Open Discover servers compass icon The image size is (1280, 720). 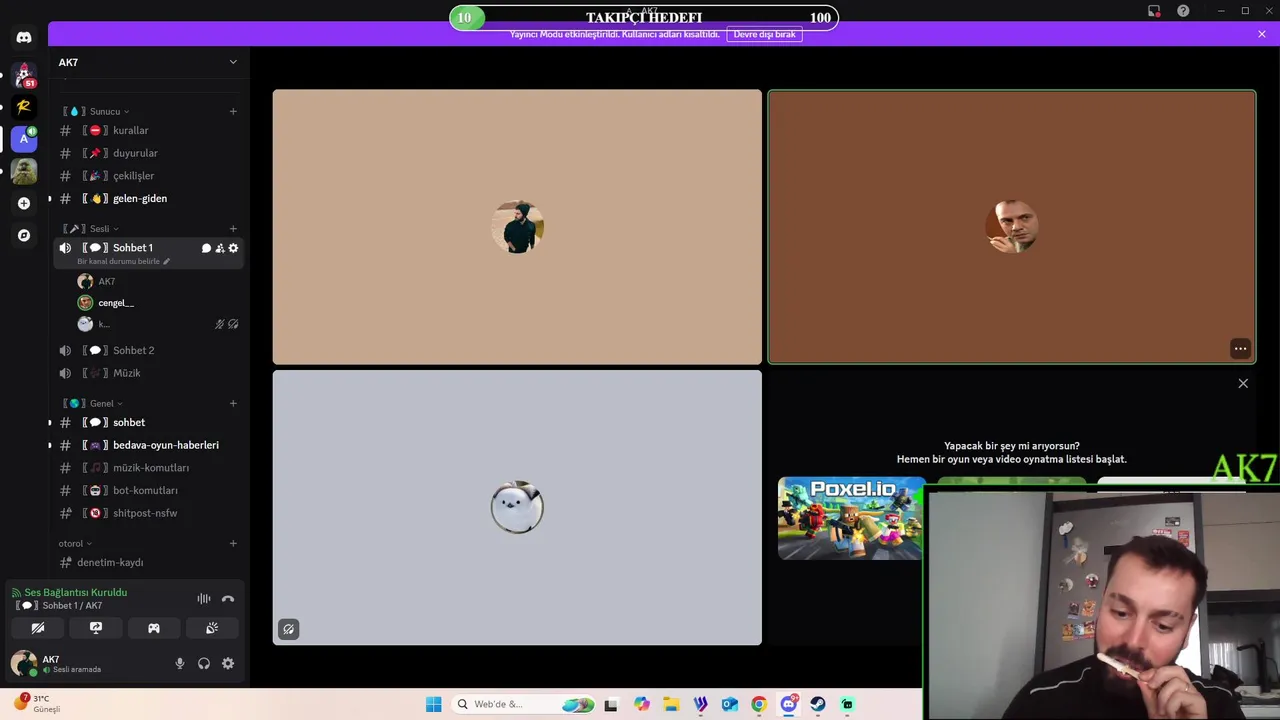click(24, 235)
